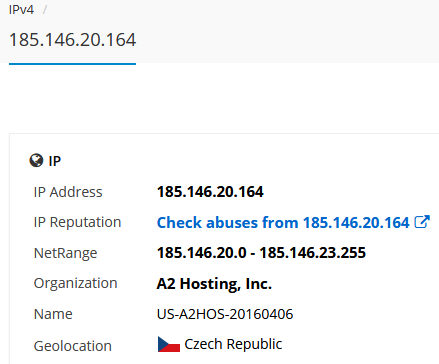439x364 pixels.
Task: Click the globe icon beside IP
Action: click(x=36, y=160)
